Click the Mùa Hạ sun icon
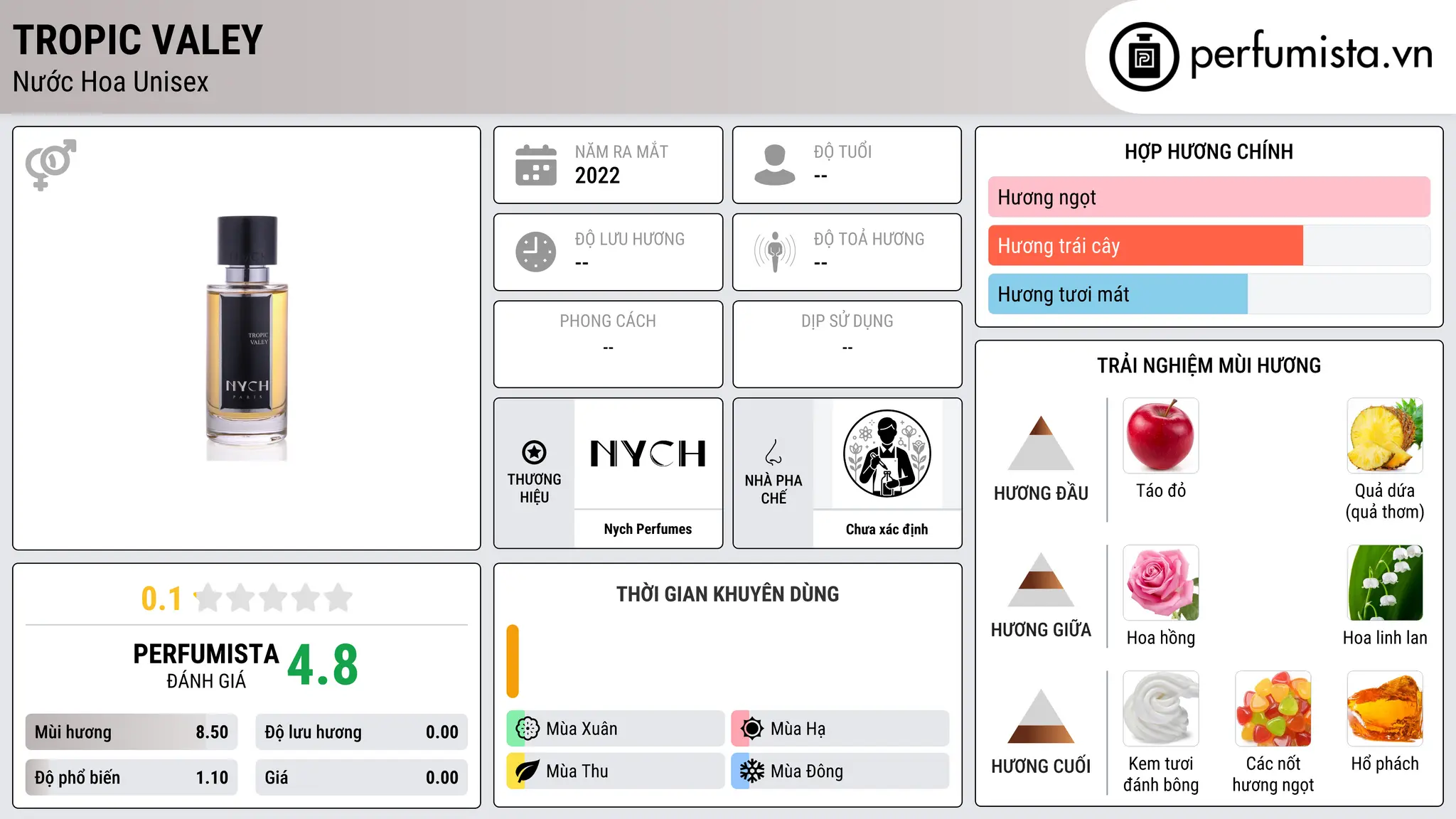1456x819 pixels. (751, 729)
